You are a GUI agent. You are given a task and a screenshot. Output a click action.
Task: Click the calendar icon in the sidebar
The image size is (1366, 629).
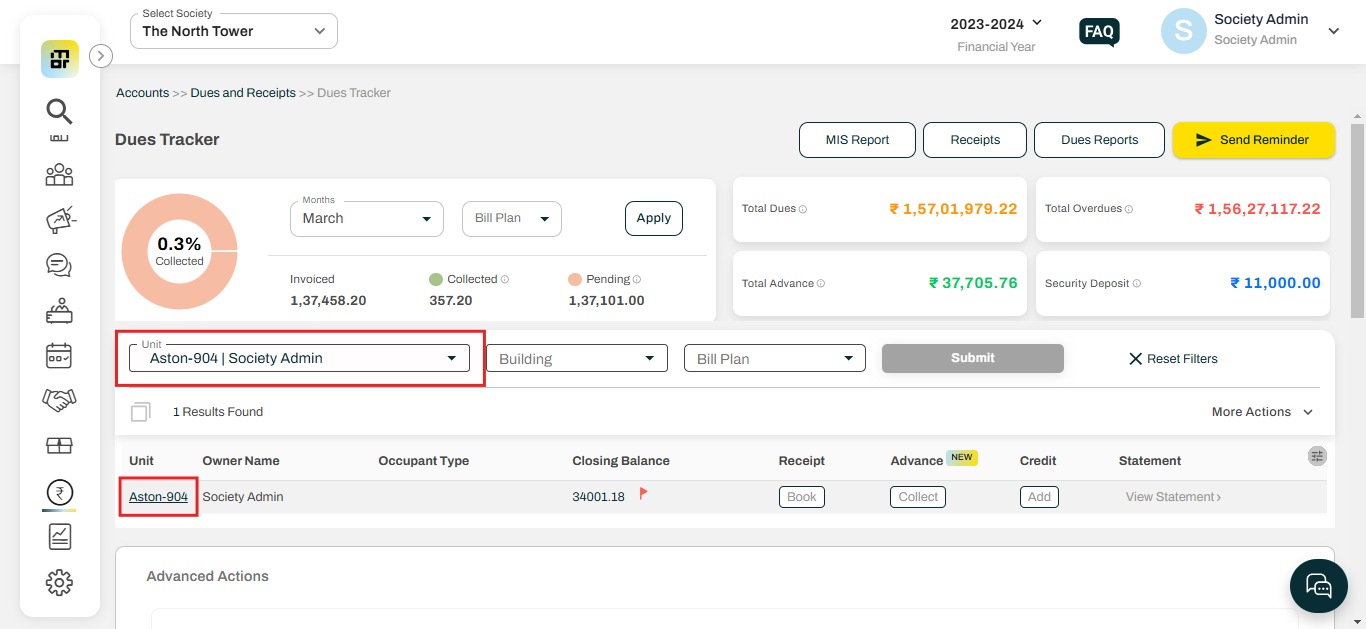59,355
